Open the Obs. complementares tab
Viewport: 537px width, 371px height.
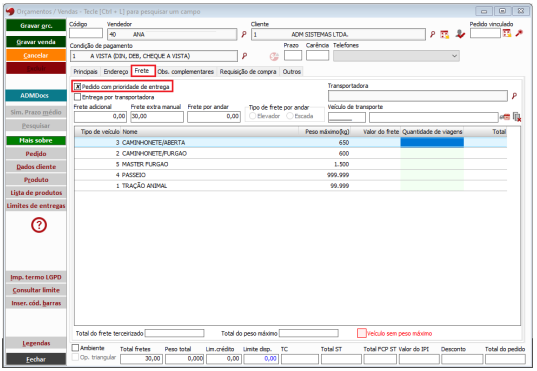(x=186, y=72)
